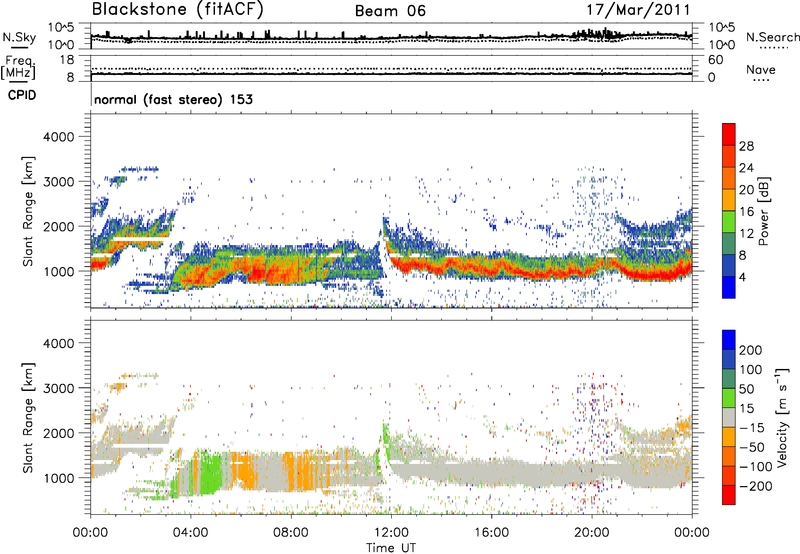This screenshot has width=800, height=554.
Task: Click power colorbar value '4'
Action: [x=742, y=277]
